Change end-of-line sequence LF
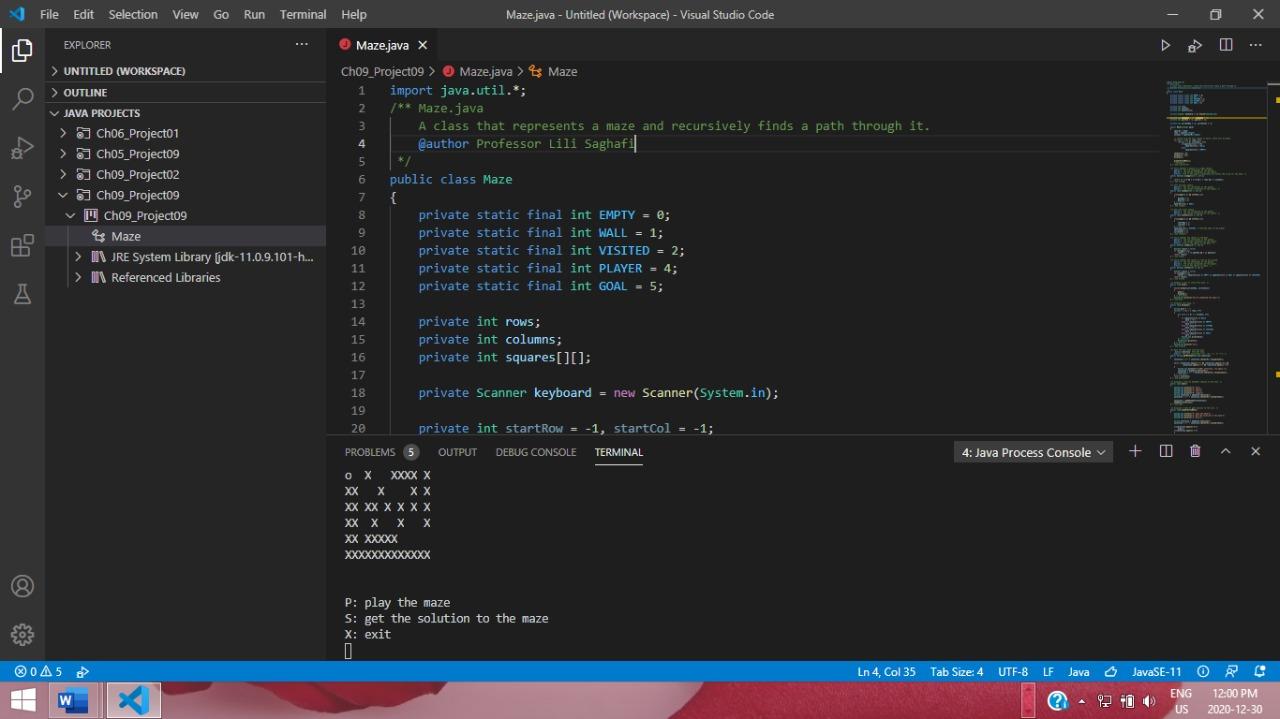The height and width of the screenshot is (719, 1280). [1048, 672]
